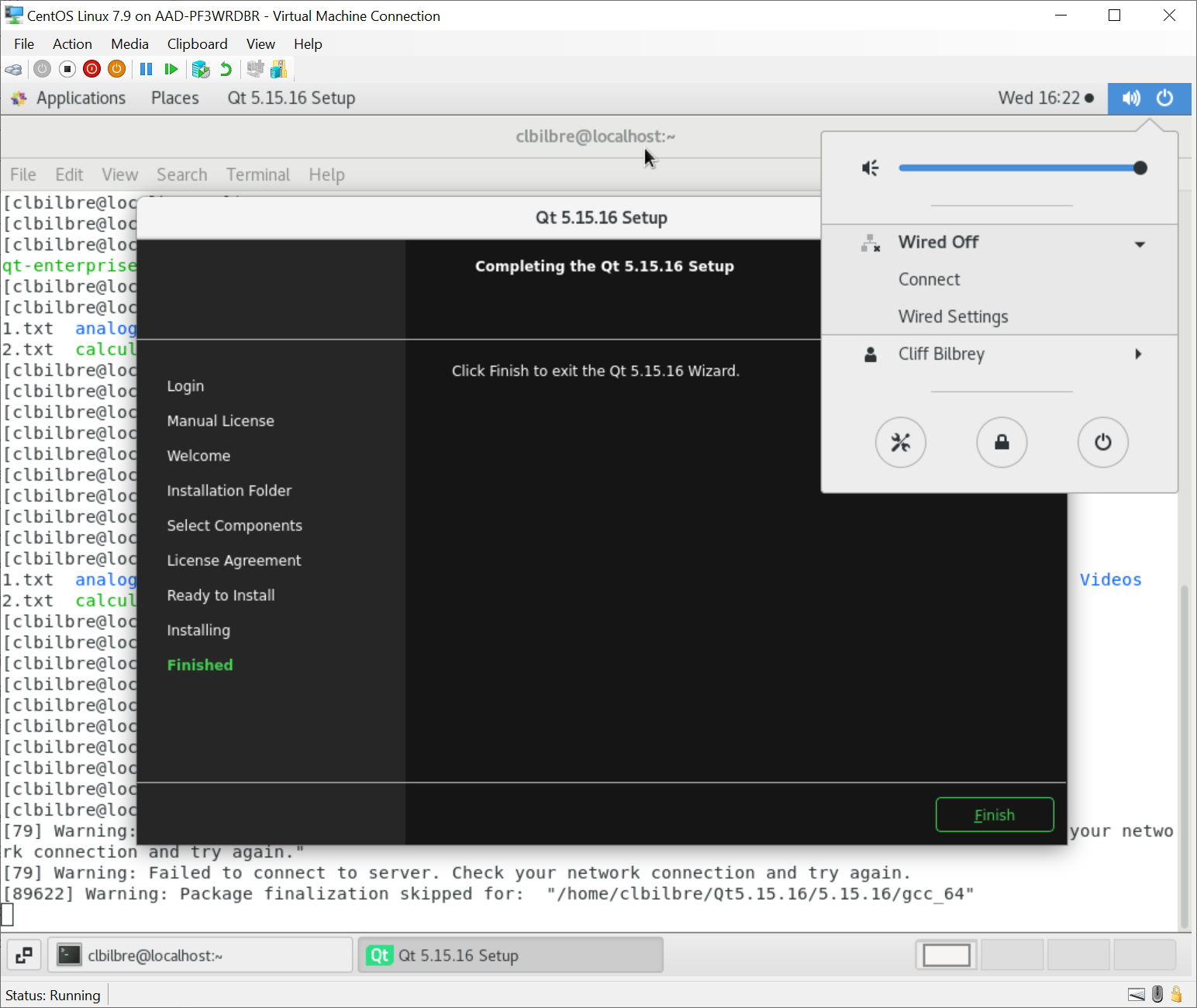Screen dimensions: 1197x1008
Task: Open the Hyper-V Action menu
Action: (72, 44)
